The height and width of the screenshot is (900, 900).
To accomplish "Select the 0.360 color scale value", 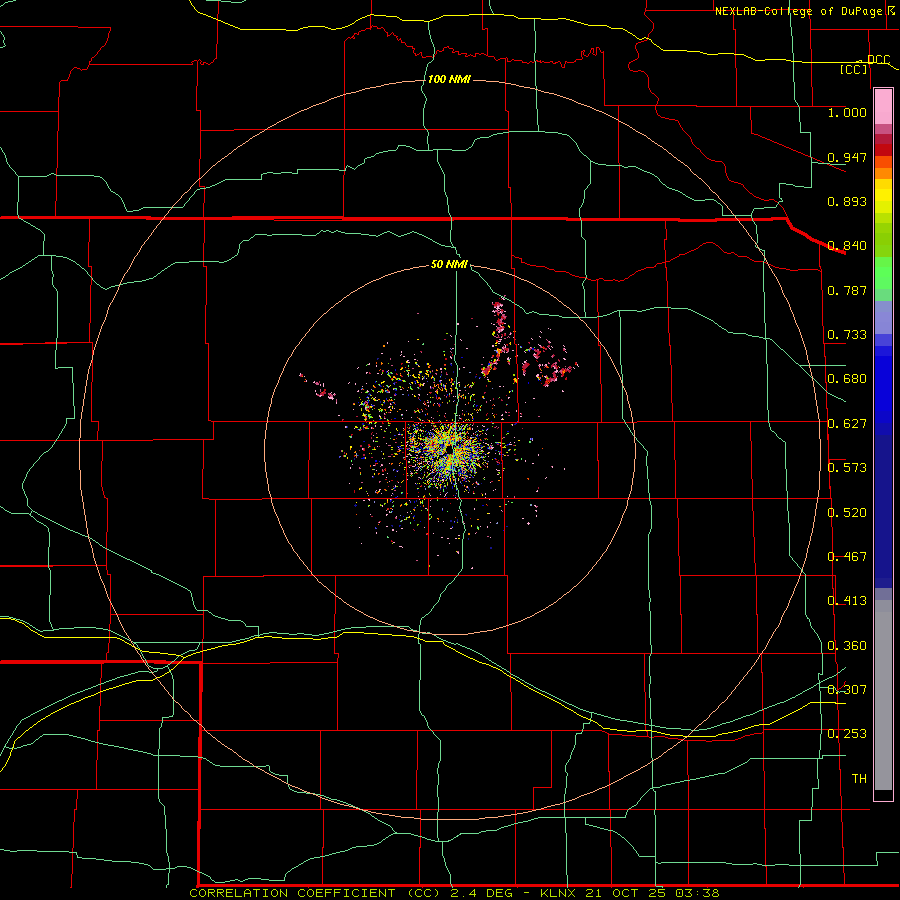I will click(x=847, y=646).
